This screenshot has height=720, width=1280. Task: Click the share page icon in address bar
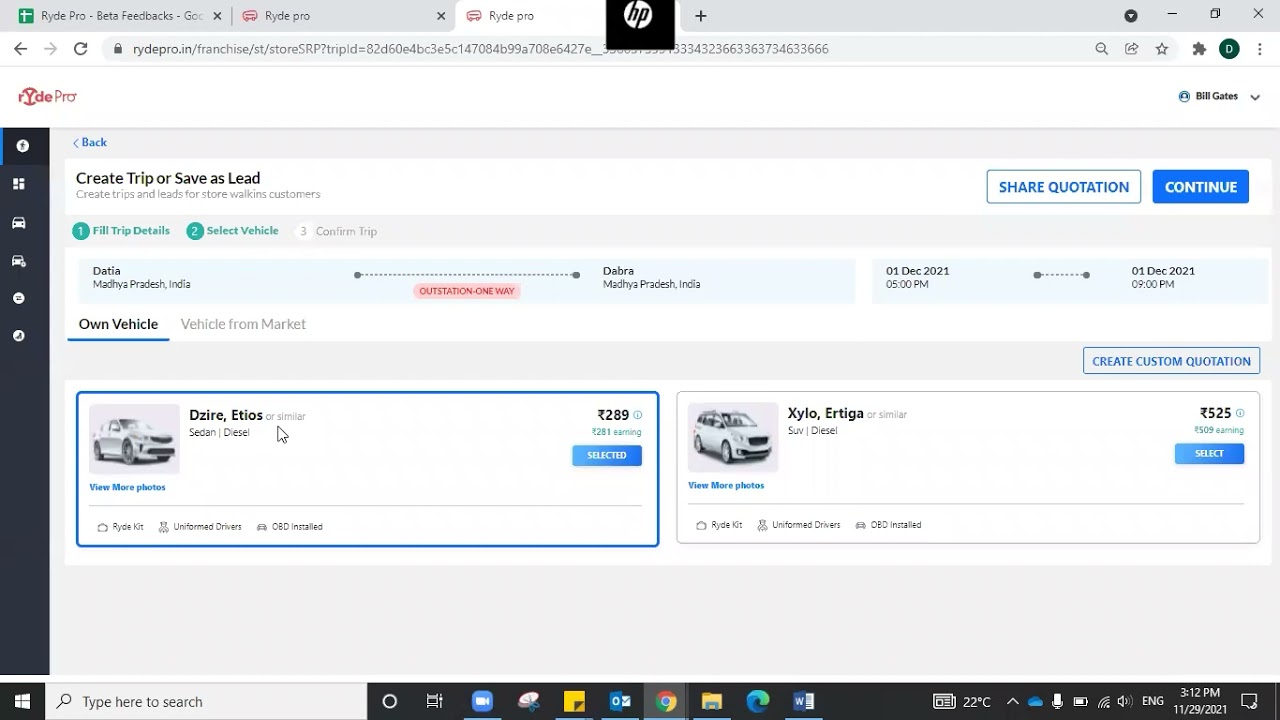click(1132, 49)
